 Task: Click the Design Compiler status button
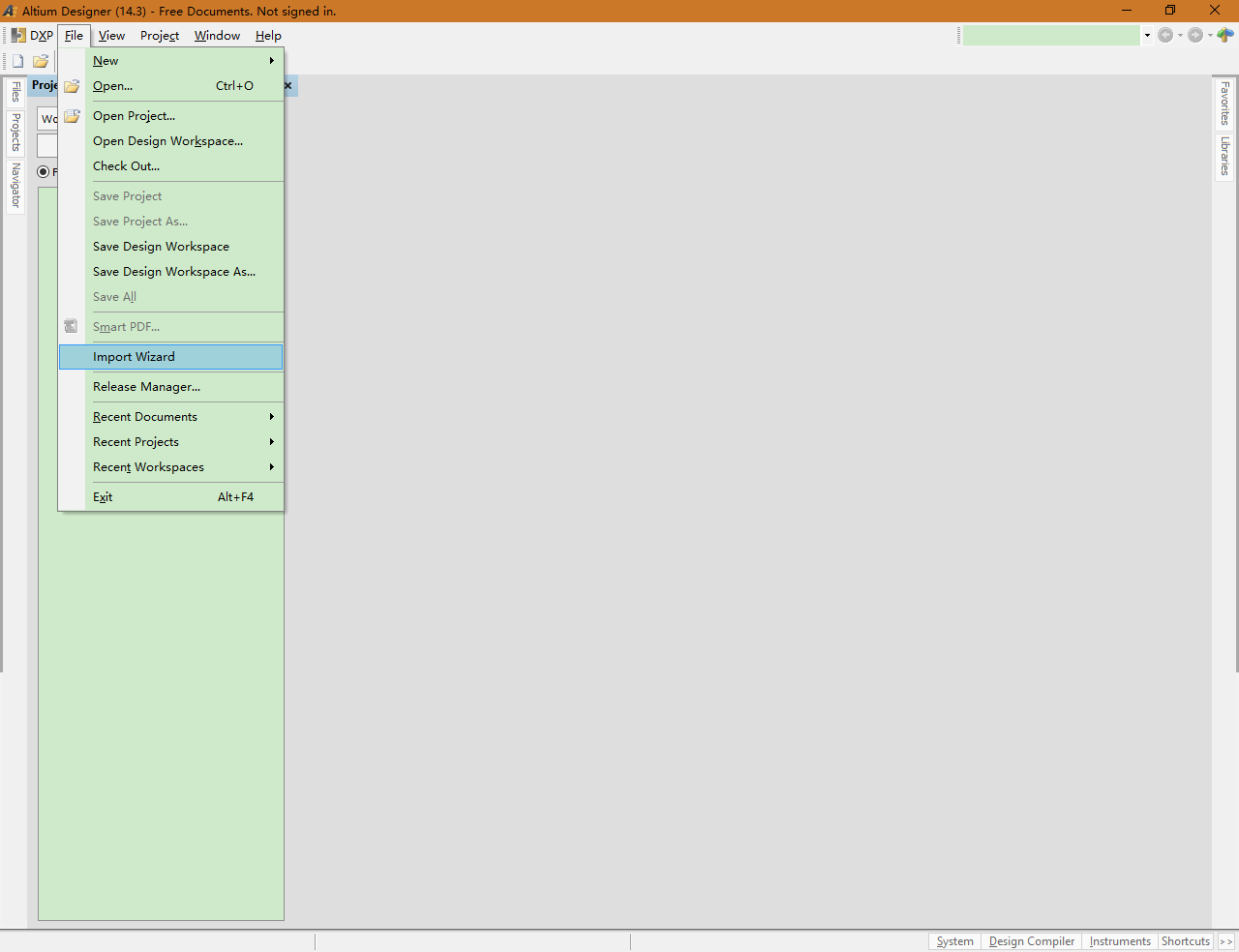(1031, 941)
